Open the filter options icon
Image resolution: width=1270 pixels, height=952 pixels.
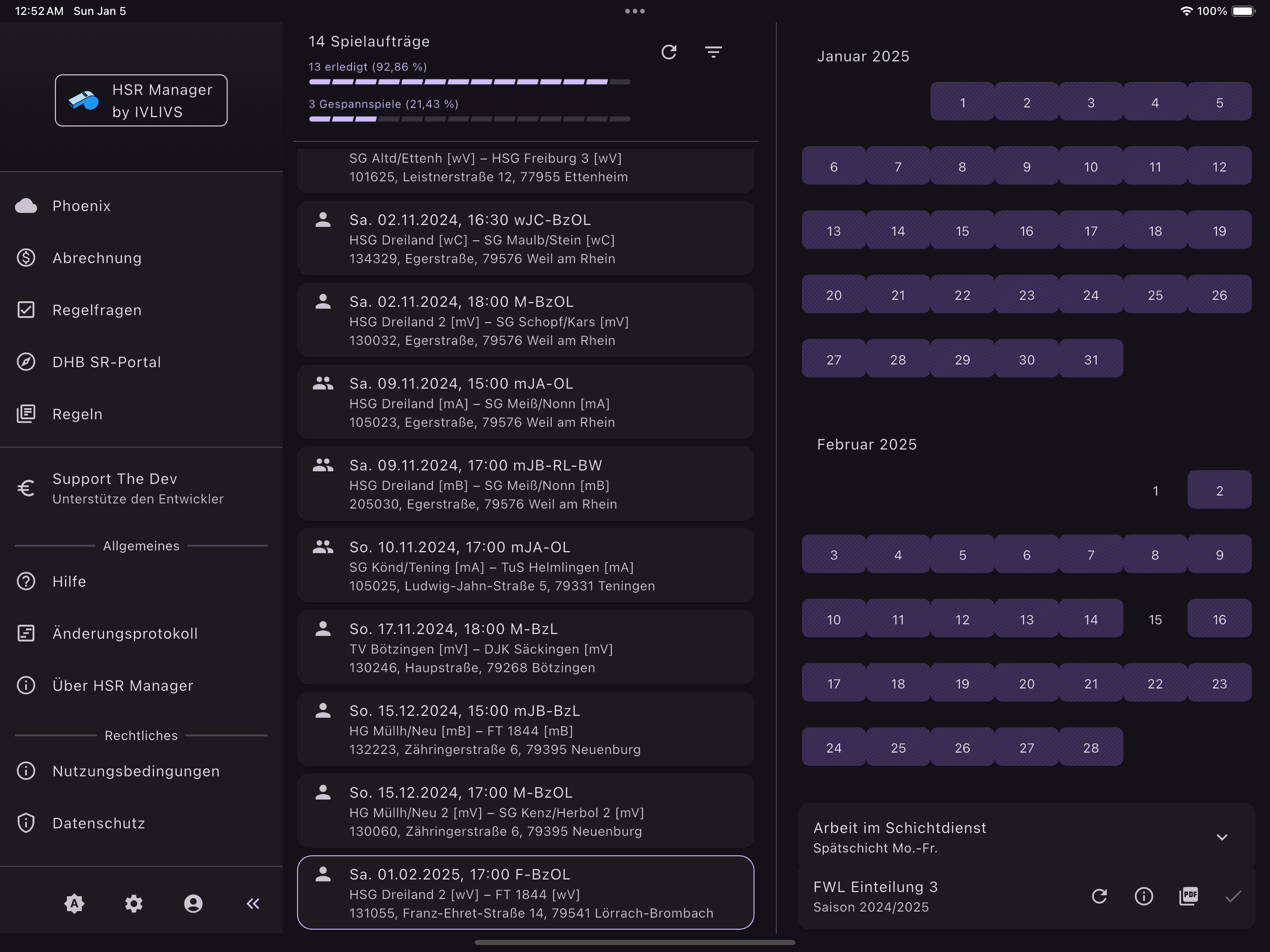click(713, 52)
